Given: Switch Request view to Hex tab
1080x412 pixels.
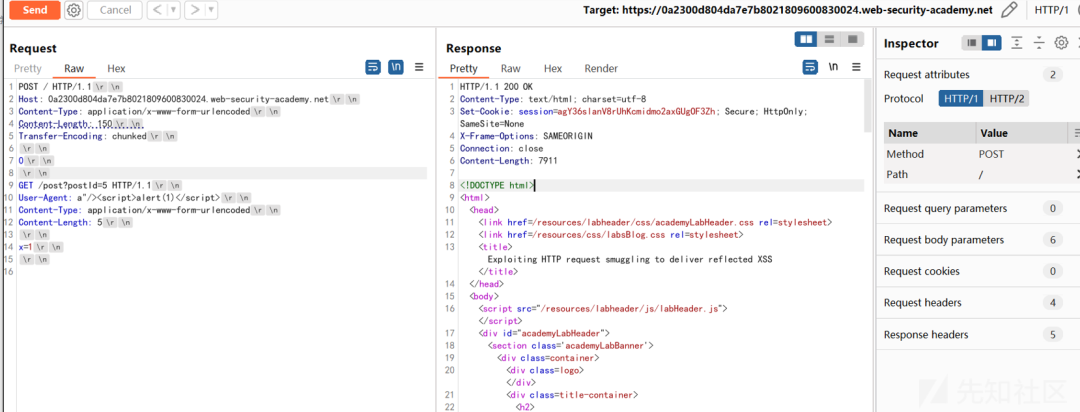Looking at the screenshot, I should click(x=116, y=68).
